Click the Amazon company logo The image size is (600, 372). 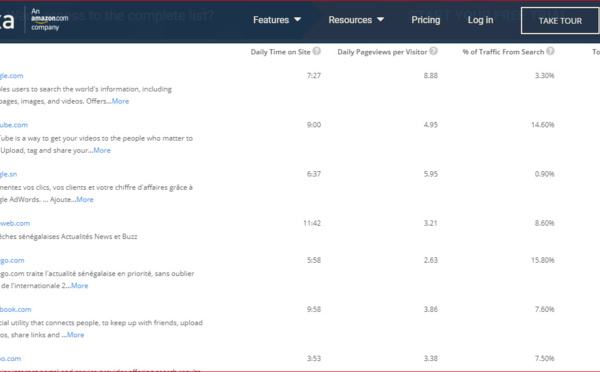(x=49, y=19)
